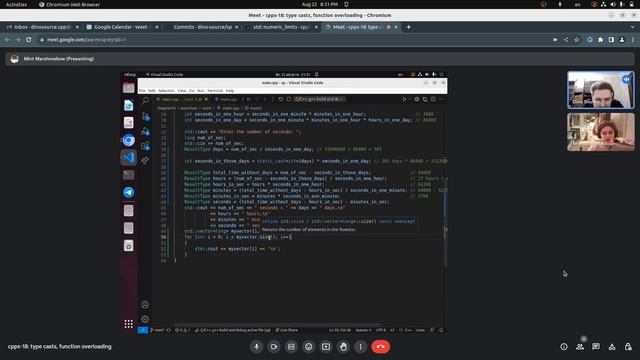Toggle captions in the Meet toolbar

291,347
